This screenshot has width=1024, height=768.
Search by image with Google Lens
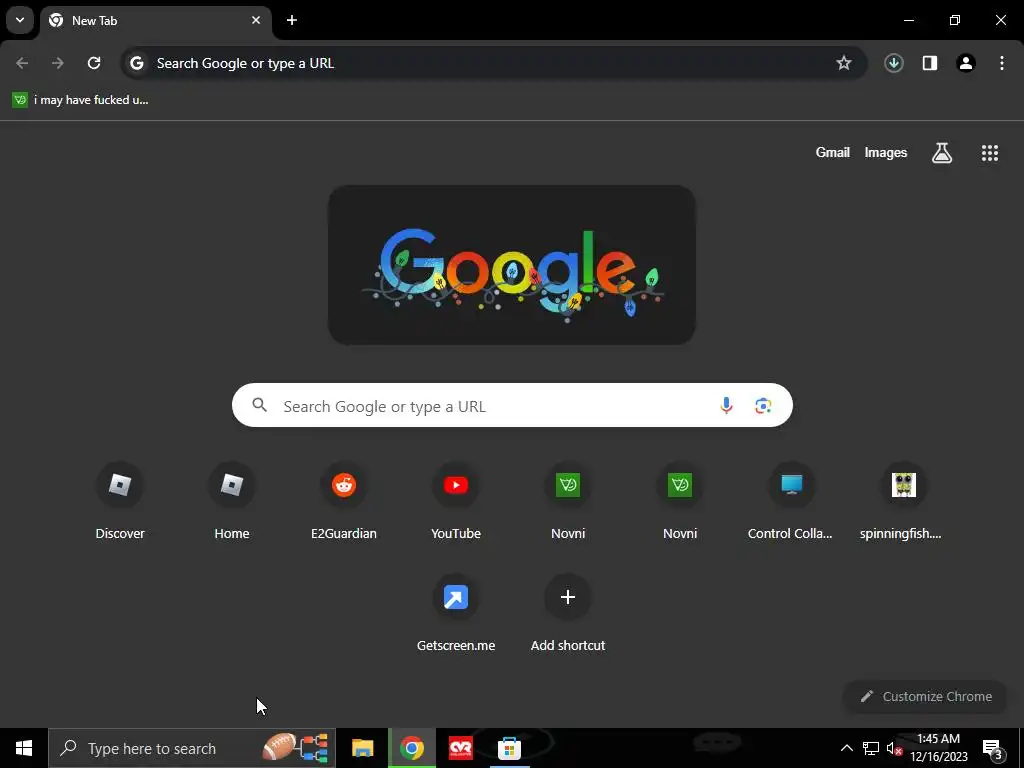click(x=763, y=406)
